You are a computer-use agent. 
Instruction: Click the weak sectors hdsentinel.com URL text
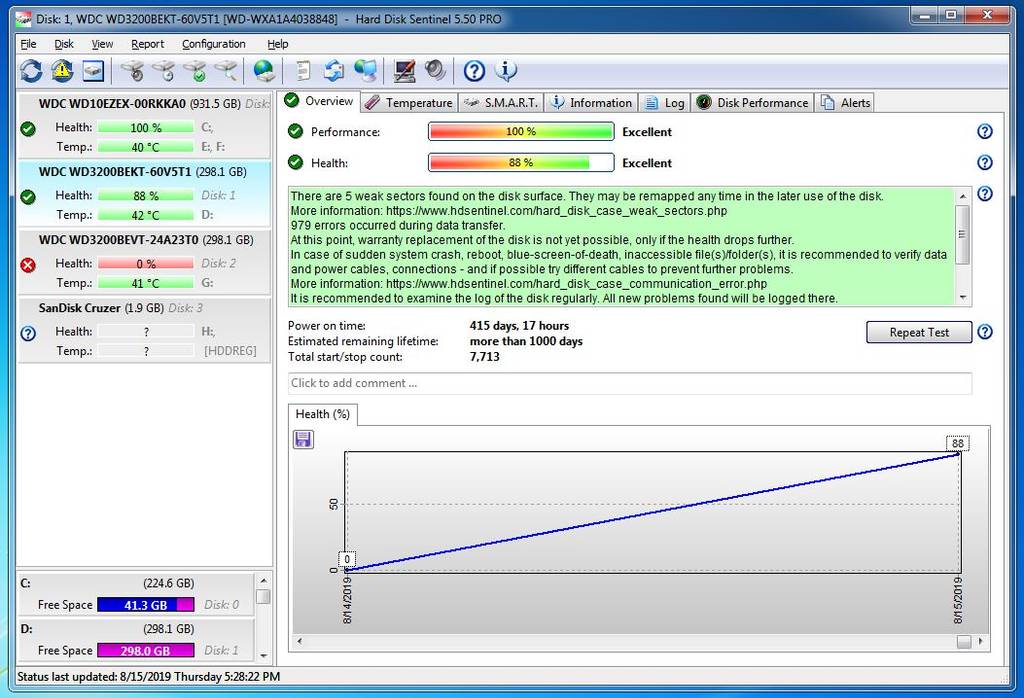(556, 211)
